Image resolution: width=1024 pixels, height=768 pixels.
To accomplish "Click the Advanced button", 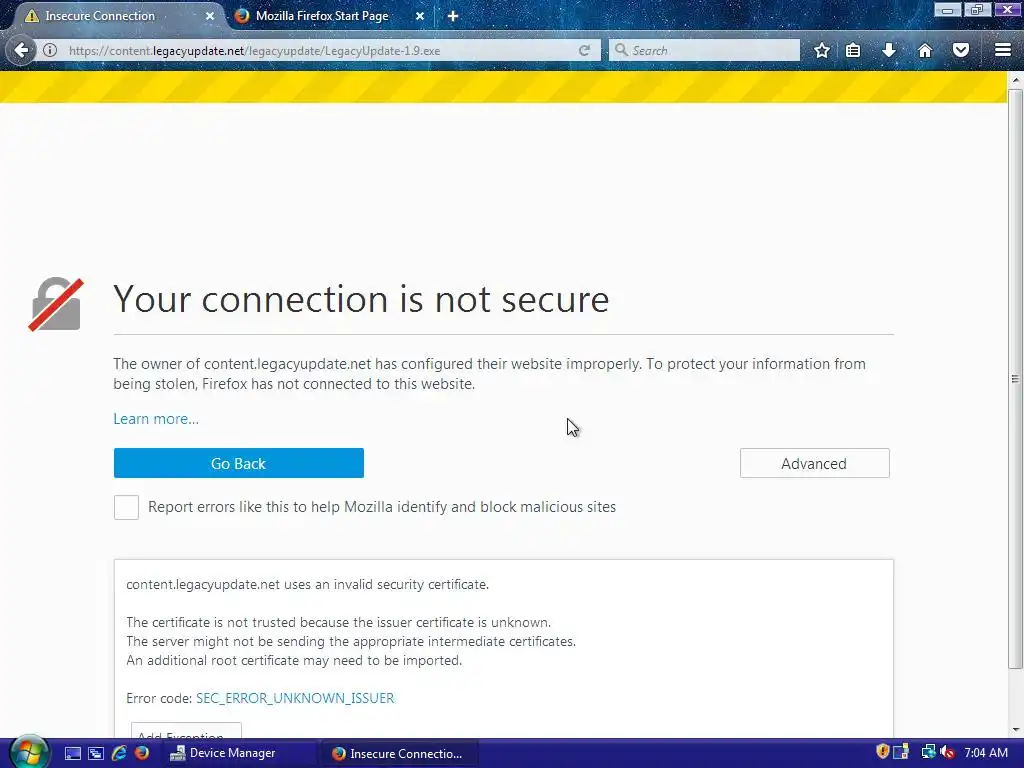I will point(814,463).
